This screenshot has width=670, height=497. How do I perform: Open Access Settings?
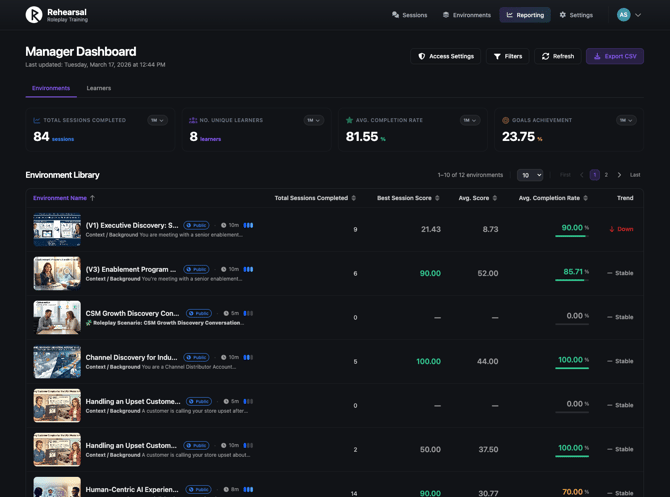click(x=446, y=56)
